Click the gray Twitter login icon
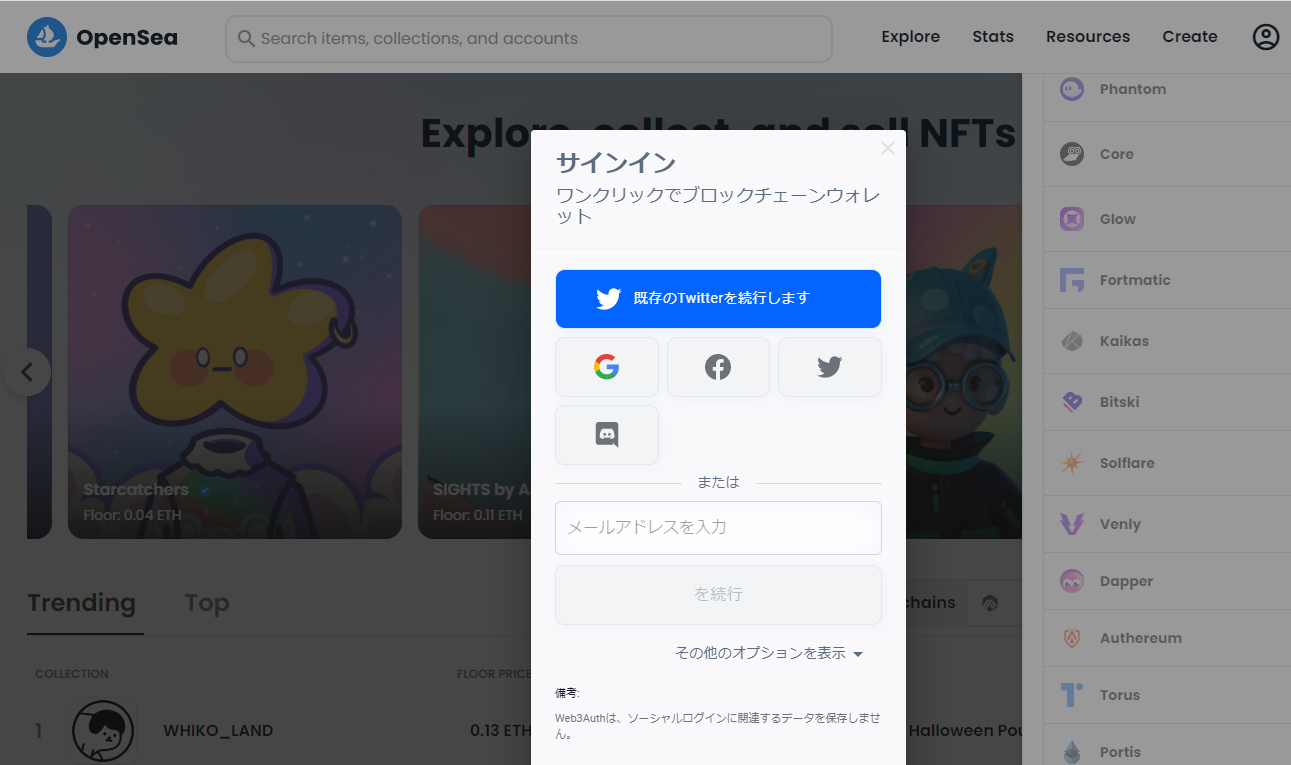 tap(829, 367)
